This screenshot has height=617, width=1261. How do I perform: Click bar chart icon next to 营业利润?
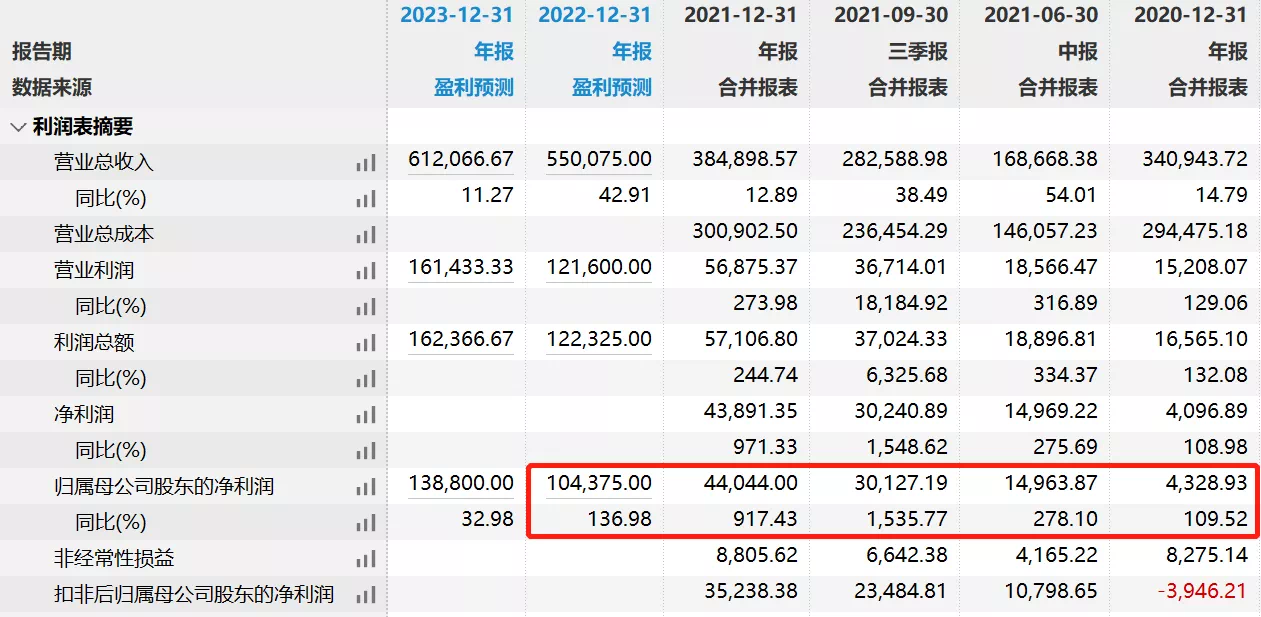(366, 271)
